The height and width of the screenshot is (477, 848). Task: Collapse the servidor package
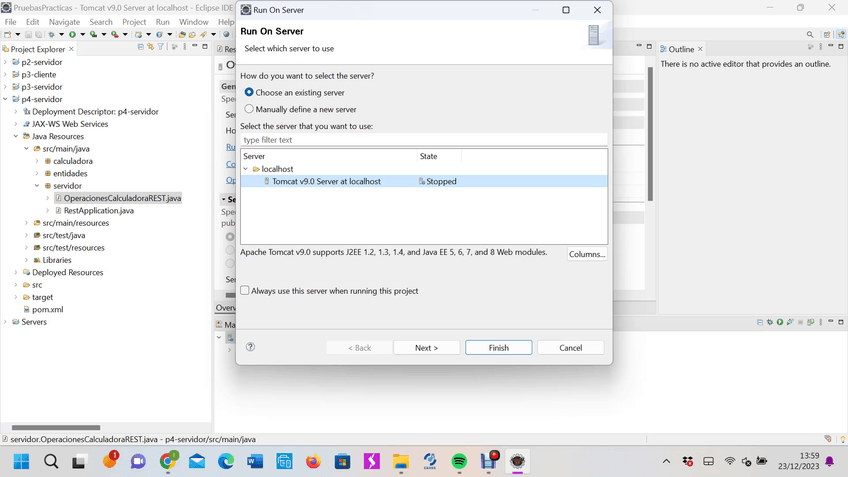coord(37,186)
